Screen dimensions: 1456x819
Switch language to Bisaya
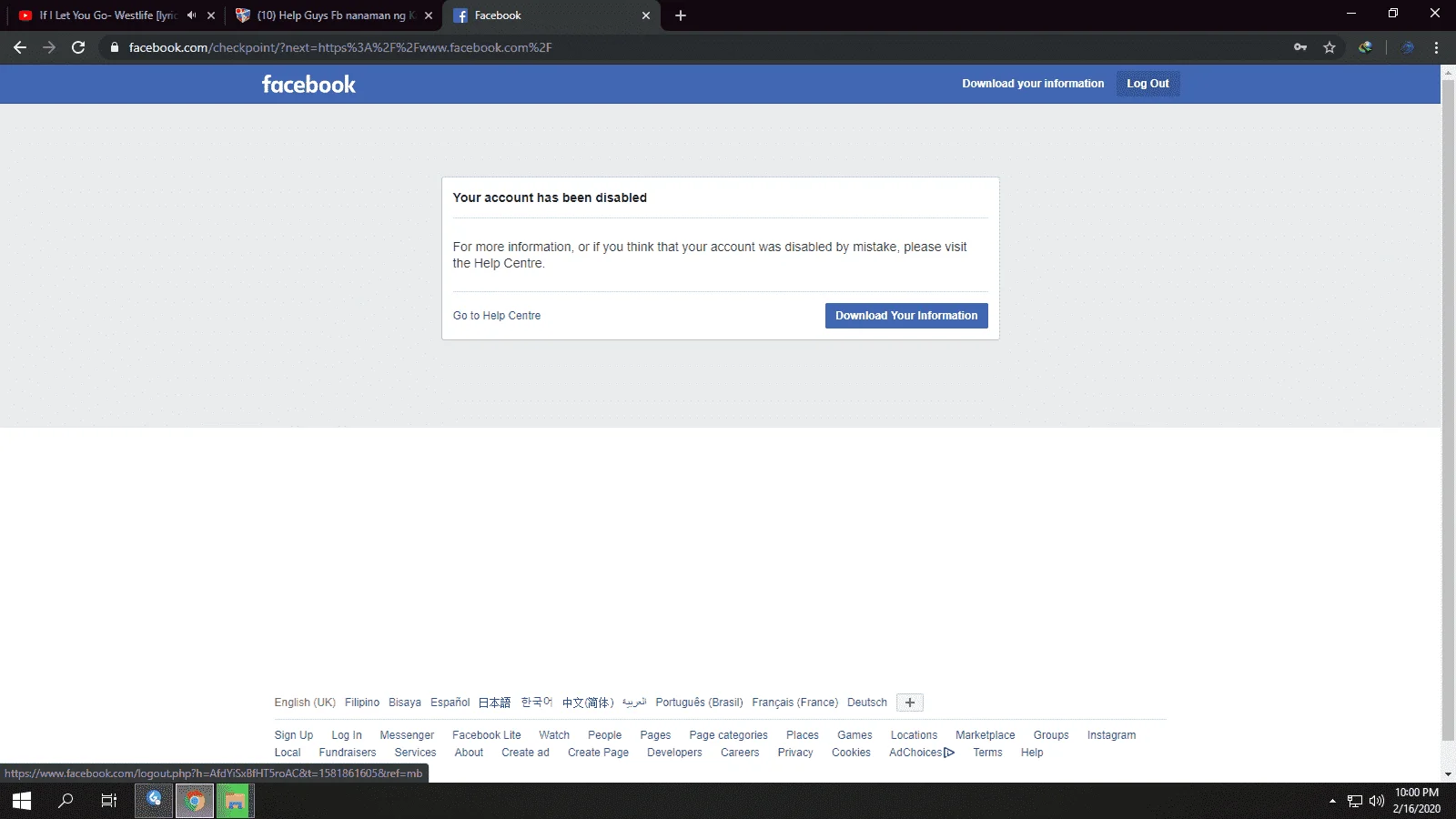point(405,703)
